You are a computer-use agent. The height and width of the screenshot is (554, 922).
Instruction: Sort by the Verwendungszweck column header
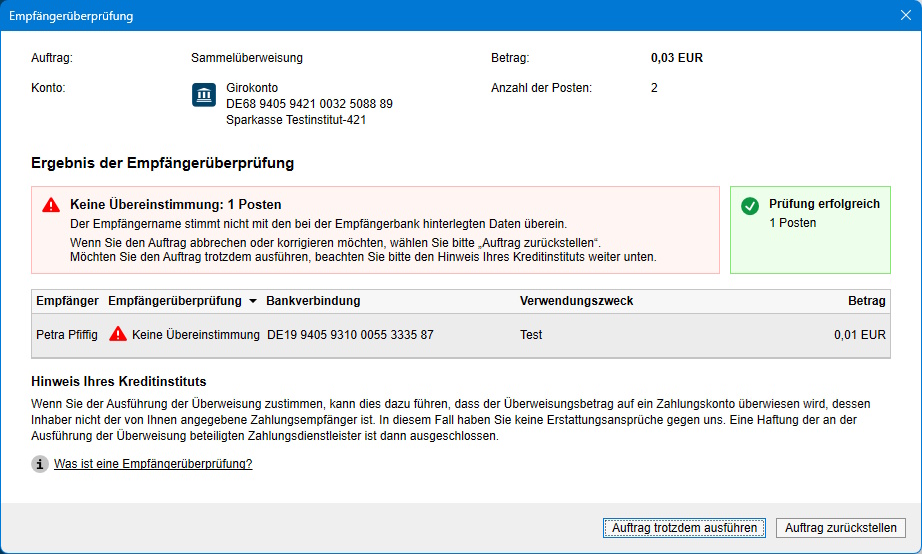pyautogui.click(x=576, y=301)
